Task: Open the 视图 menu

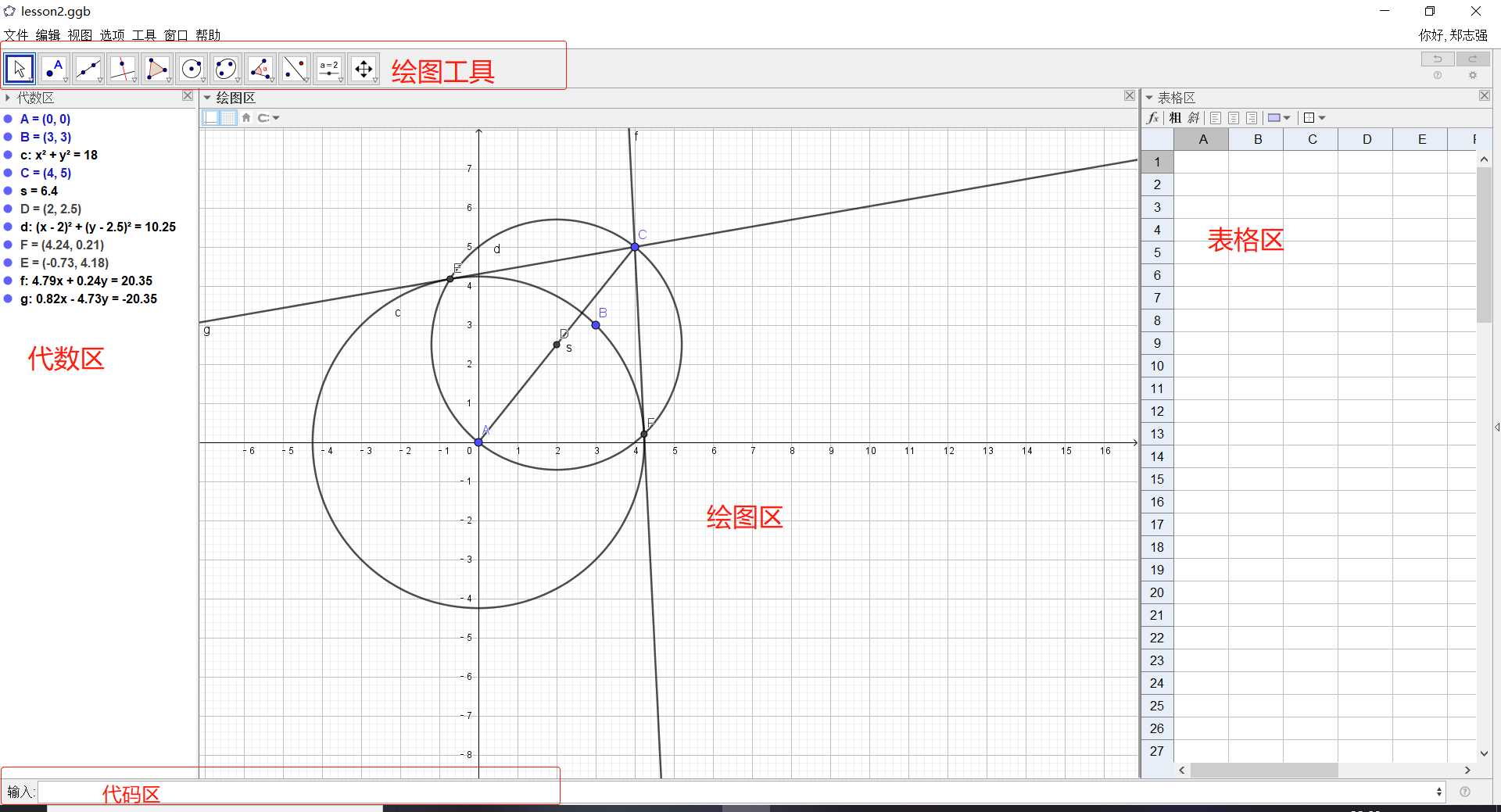Action: pyautogui.click(x=80, y=35)
